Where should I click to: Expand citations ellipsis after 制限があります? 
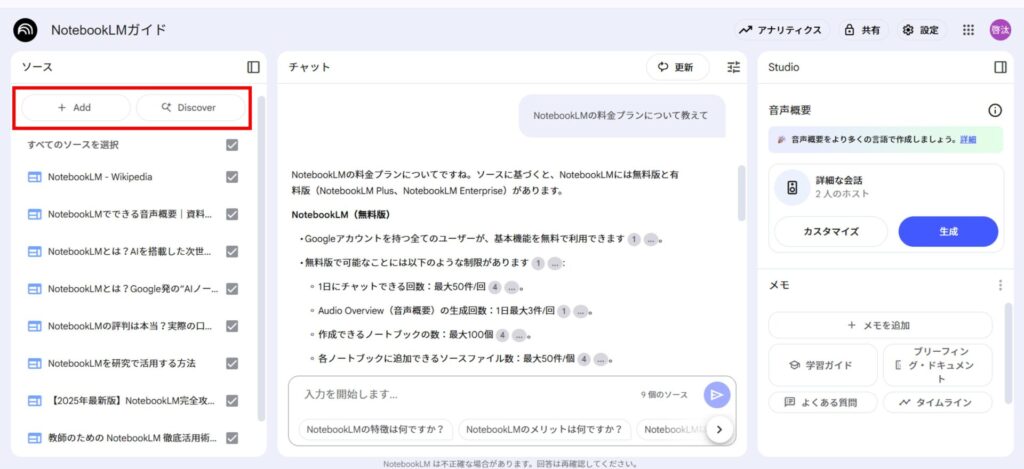(554, 264)
